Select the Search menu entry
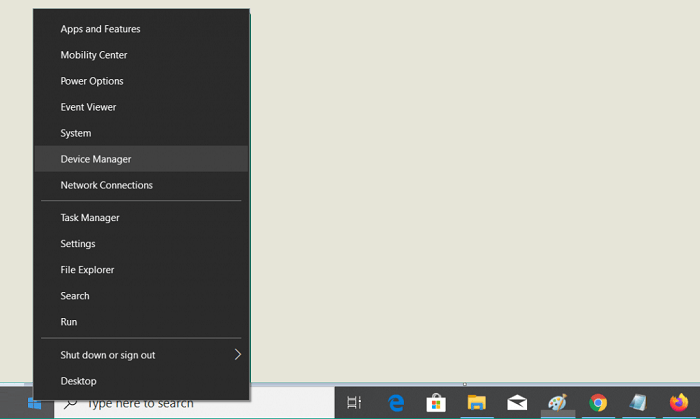Image resolution: width=700 pixels, height=419 pixels. pos(141,296)
